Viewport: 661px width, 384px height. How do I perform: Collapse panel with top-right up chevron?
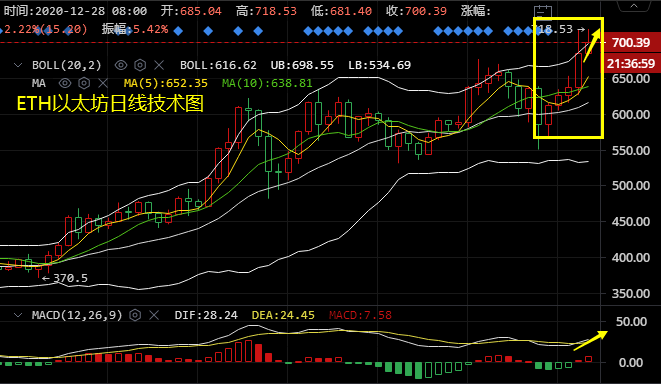point(634,5)
